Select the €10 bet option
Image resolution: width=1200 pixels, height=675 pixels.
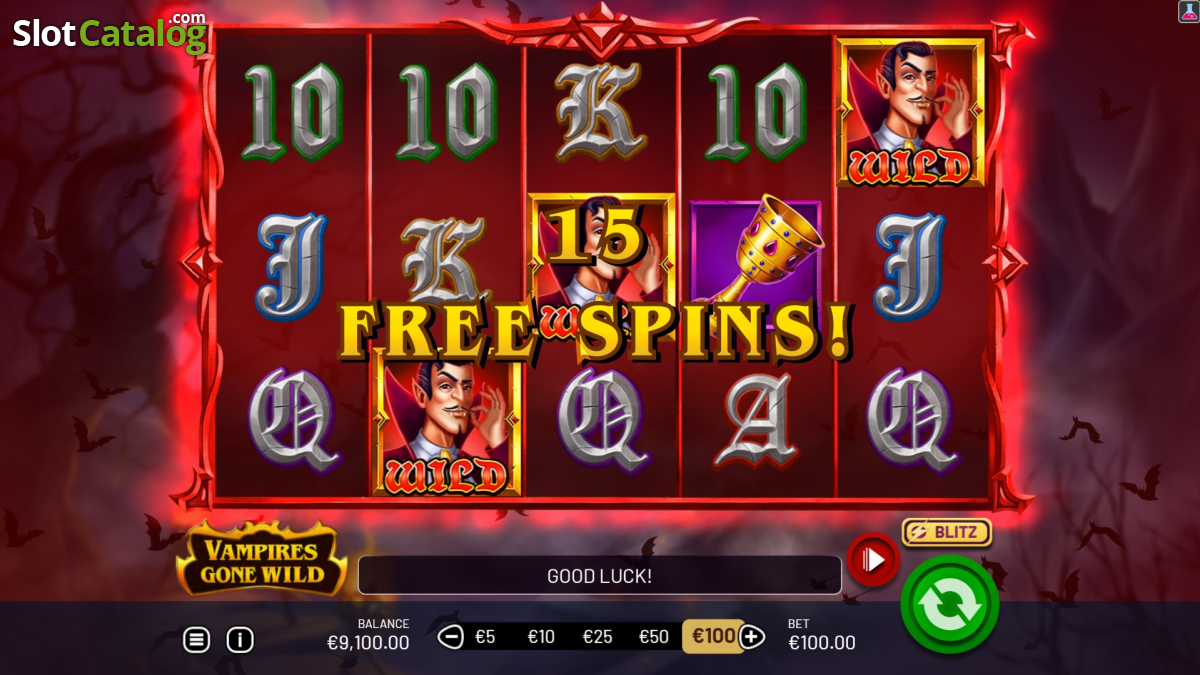(x=541, y=637)
